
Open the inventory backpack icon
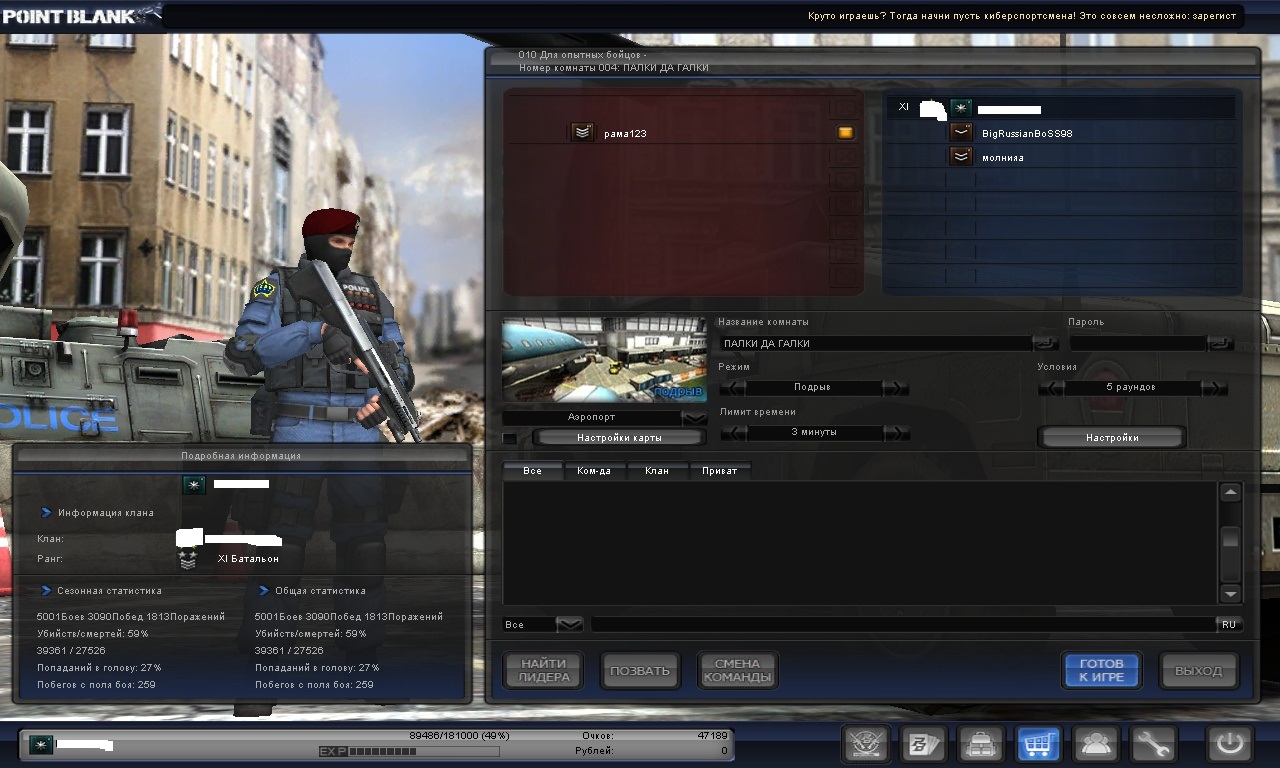(x=981, y=744)
